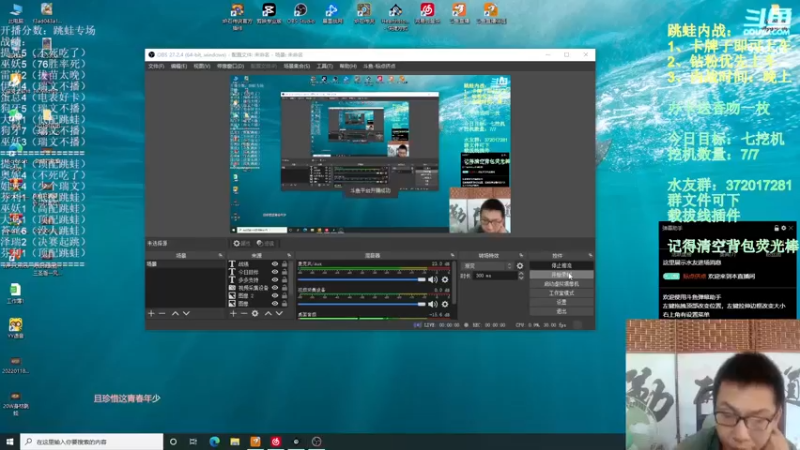This screenshot has height=450, width=800.
Task: Open Task View on the taskbar
Action: [193, 442]
